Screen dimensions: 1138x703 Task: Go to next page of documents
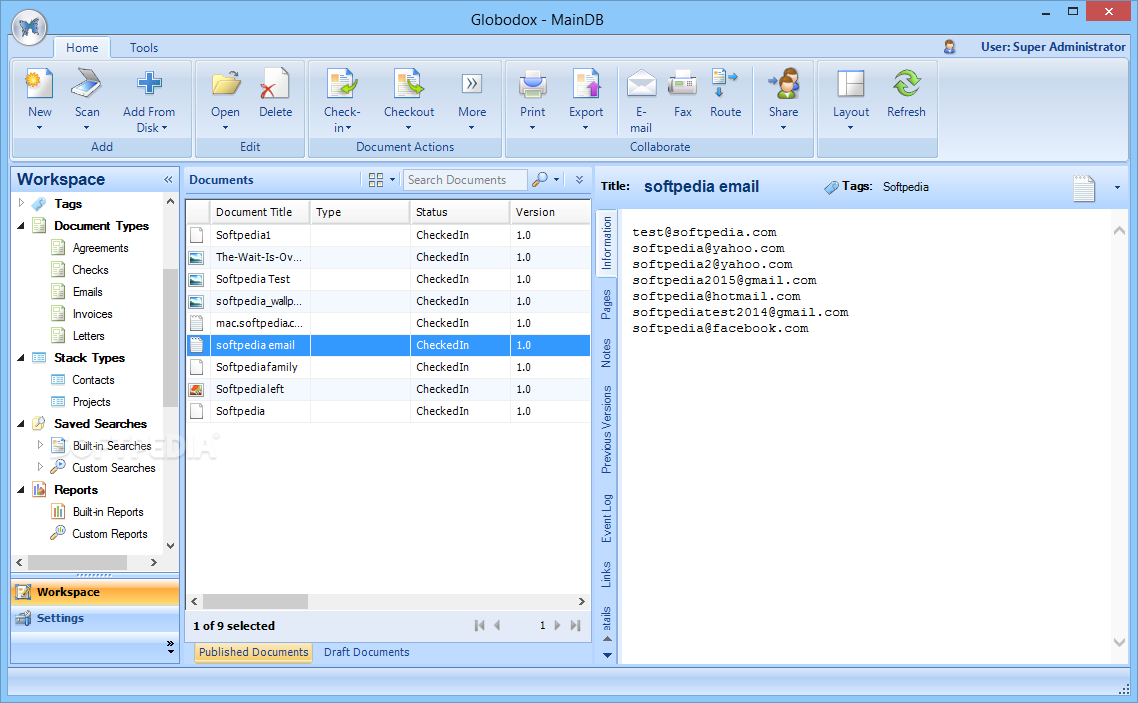pos(557,625)
